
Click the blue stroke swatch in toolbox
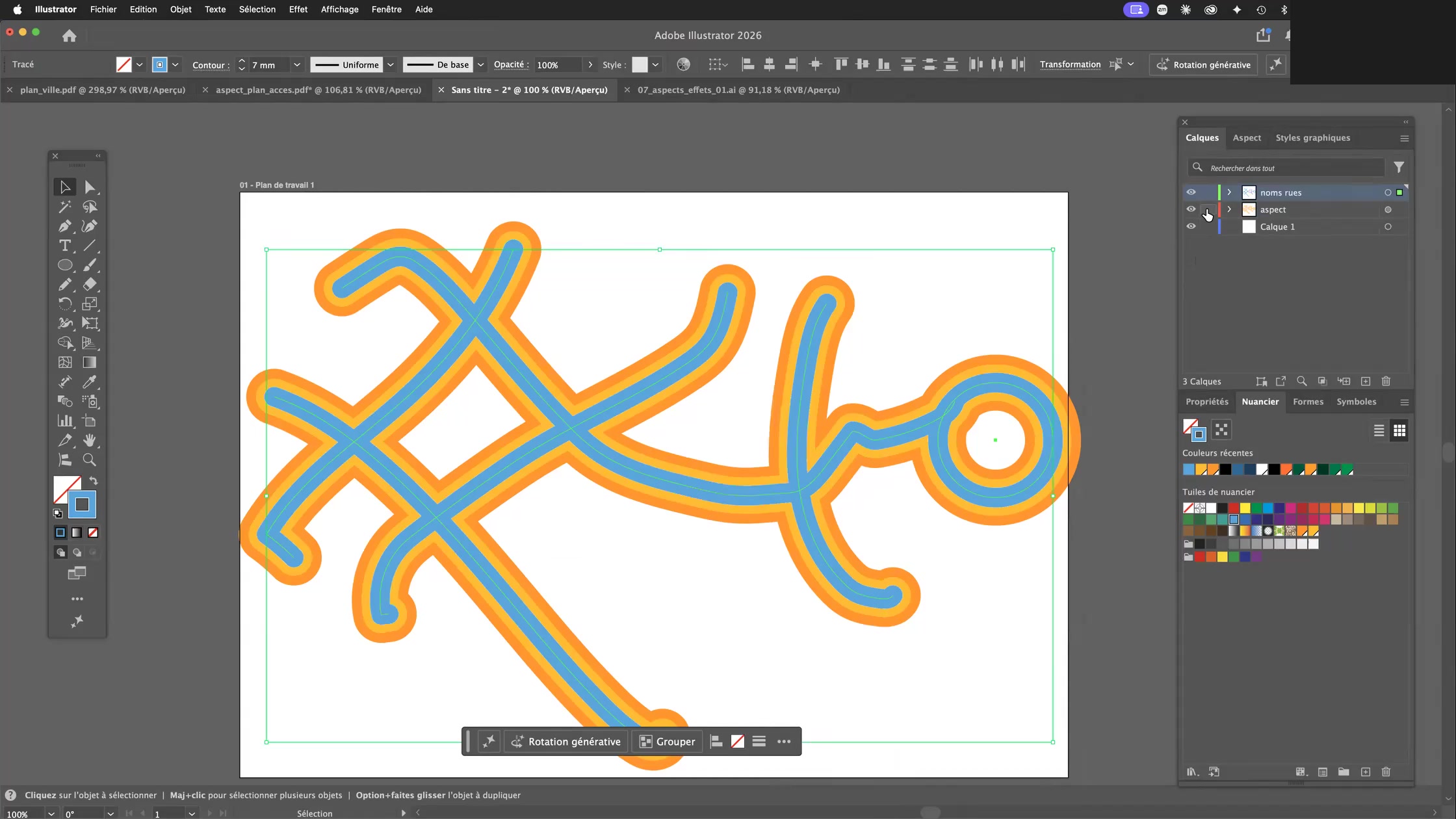(82, 504)
